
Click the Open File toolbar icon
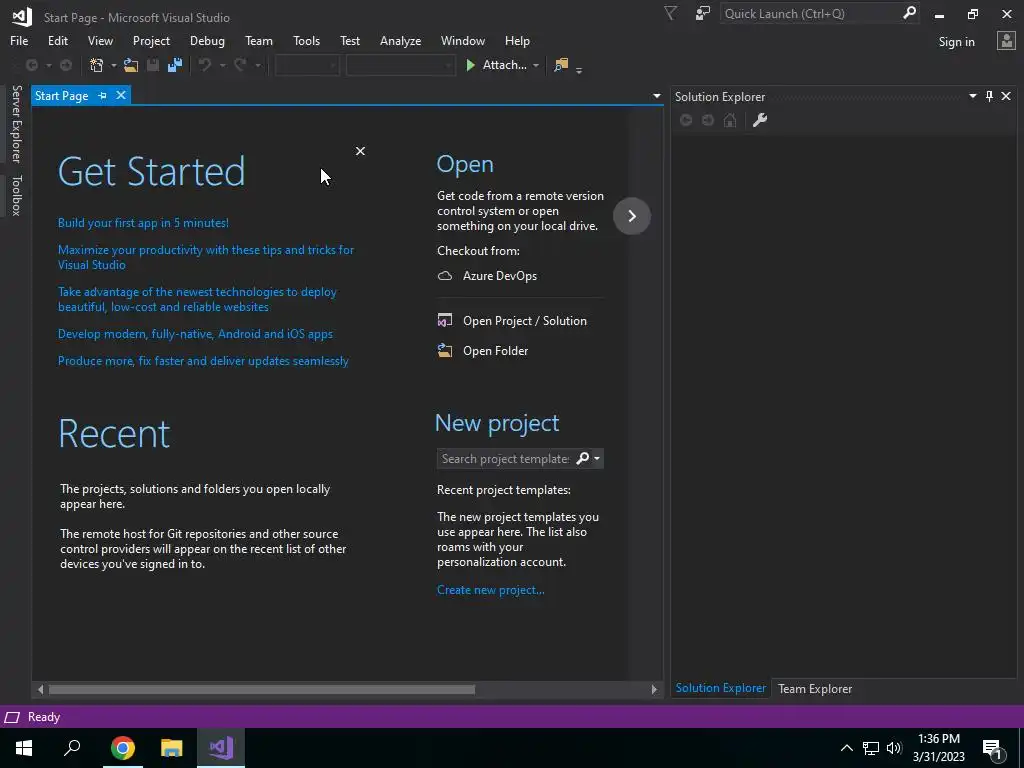coord(131,65)
